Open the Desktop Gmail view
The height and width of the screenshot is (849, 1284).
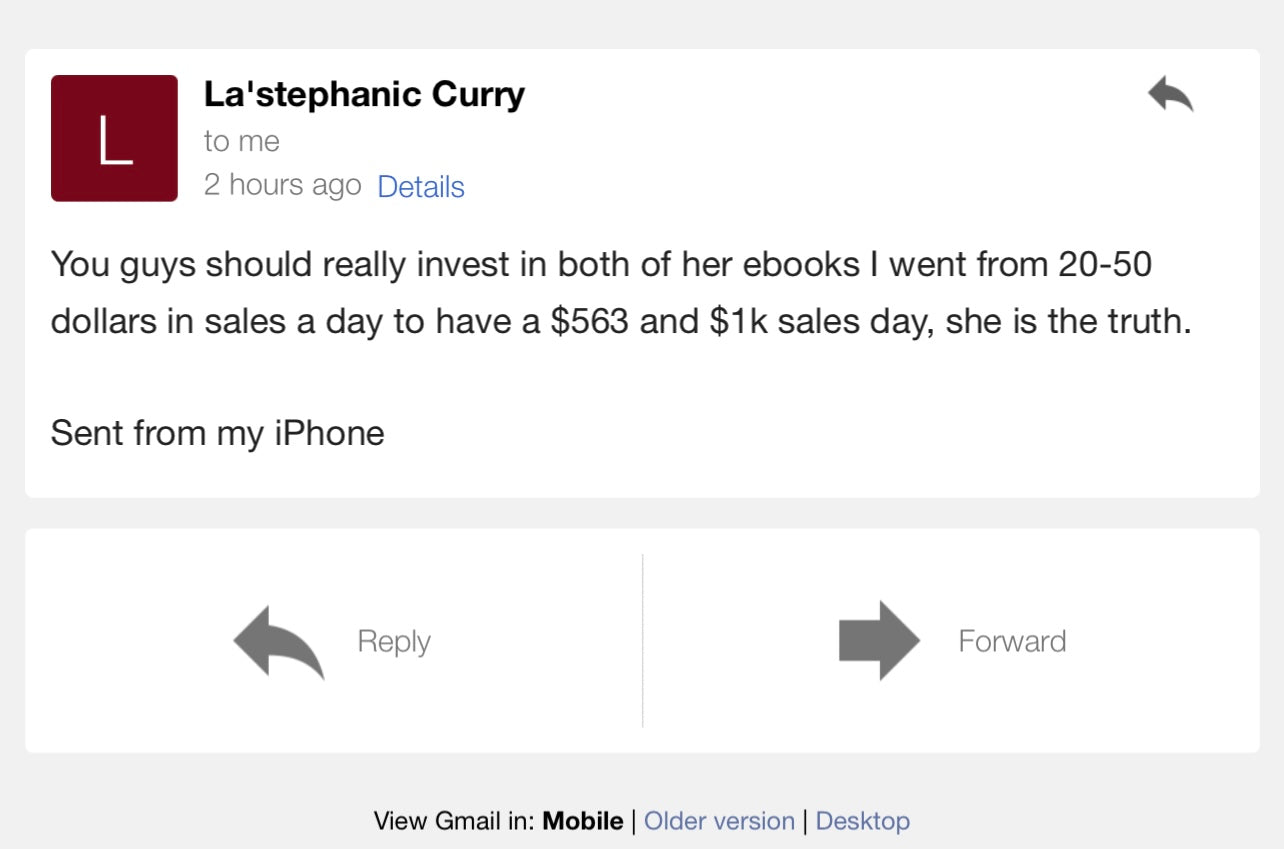[x=863, y=822]
